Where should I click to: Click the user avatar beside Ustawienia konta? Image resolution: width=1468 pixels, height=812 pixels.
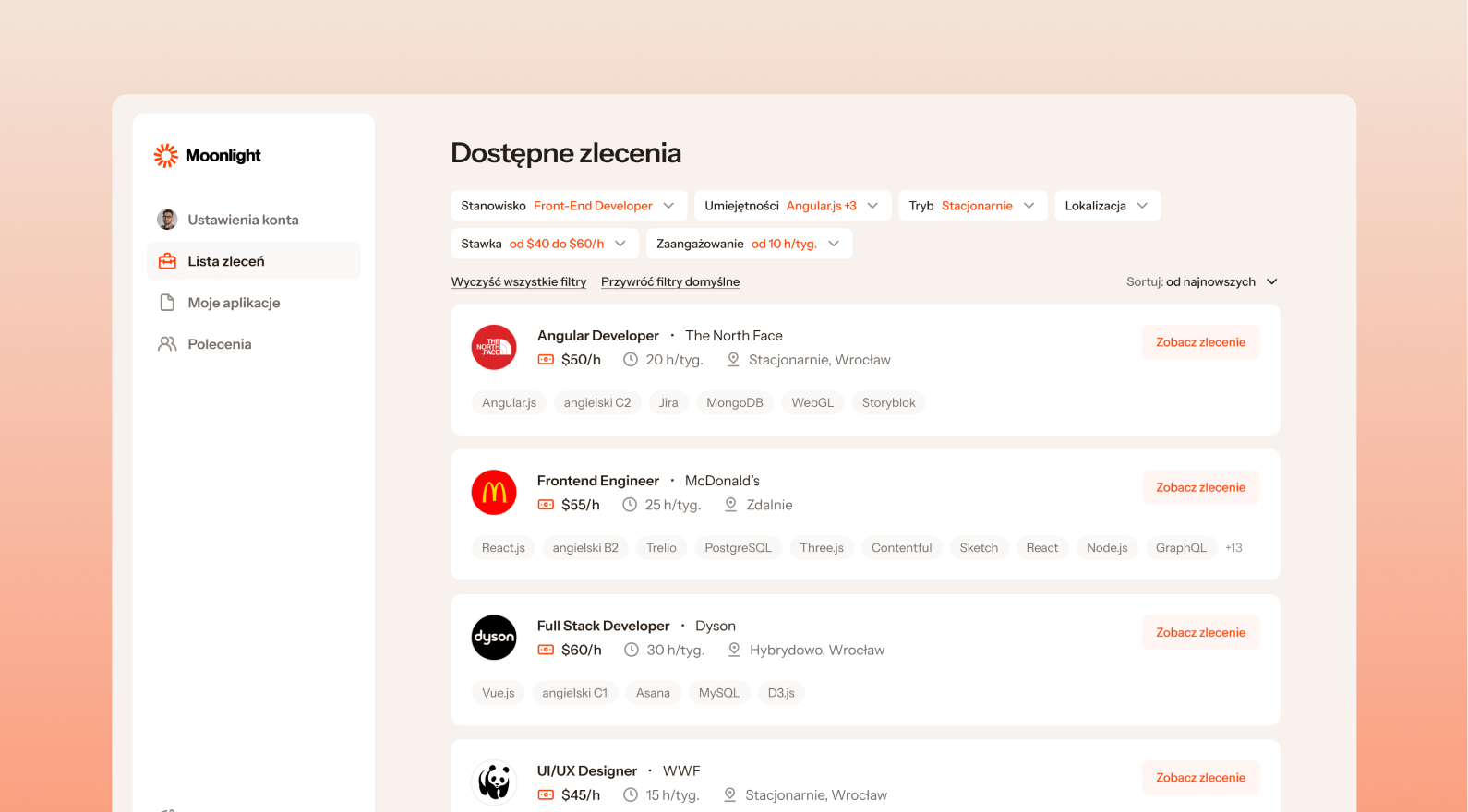(x=167, y=220)
